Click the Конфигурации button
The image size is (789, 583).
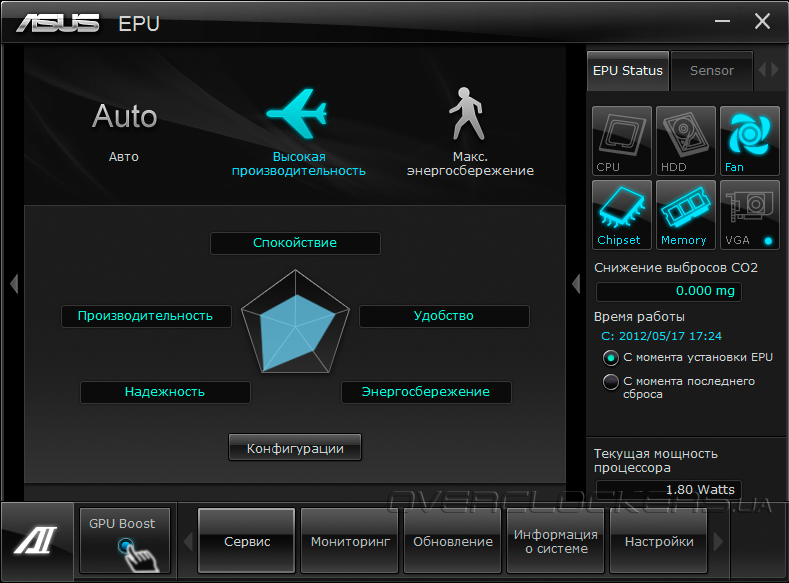(x=295, y=448)
